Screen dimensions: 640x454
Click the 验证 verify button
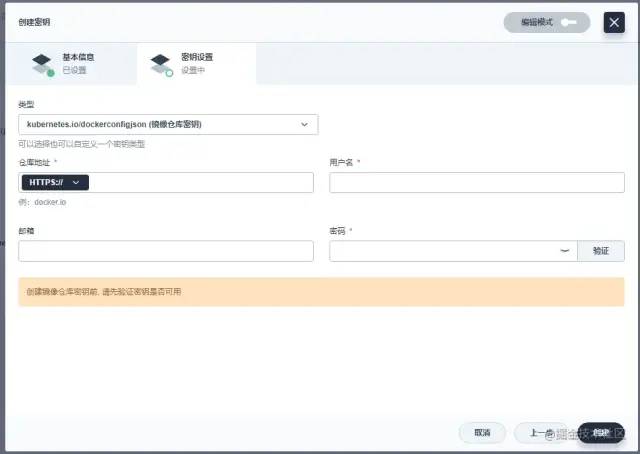point(601,251)
